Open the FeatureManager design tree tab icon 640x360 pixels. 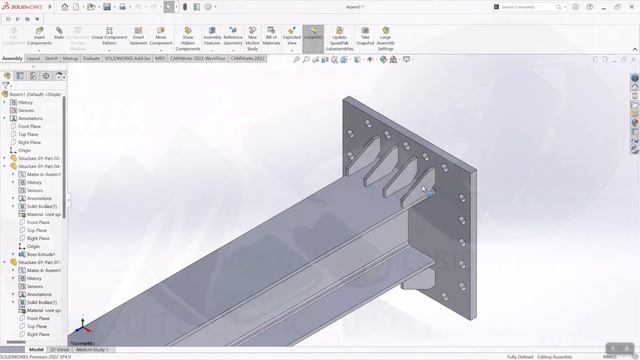coord(7,76)
